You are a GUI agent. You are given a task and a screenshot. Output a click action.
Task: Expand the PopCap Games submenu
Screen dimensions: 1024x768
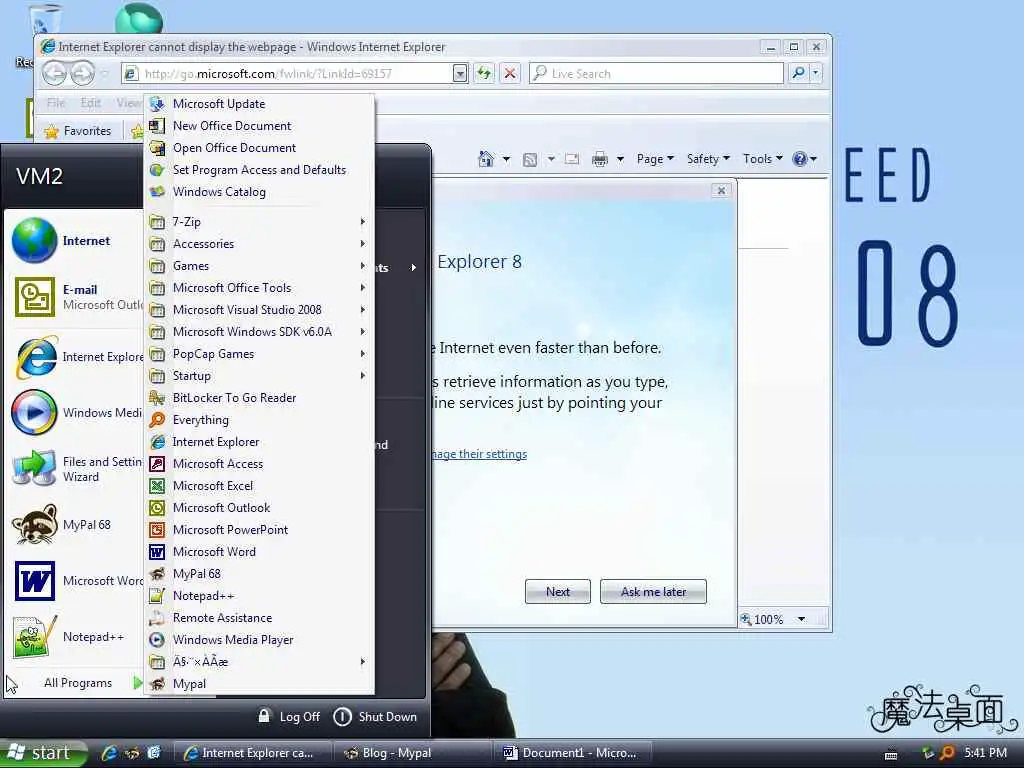coord(259,354)
